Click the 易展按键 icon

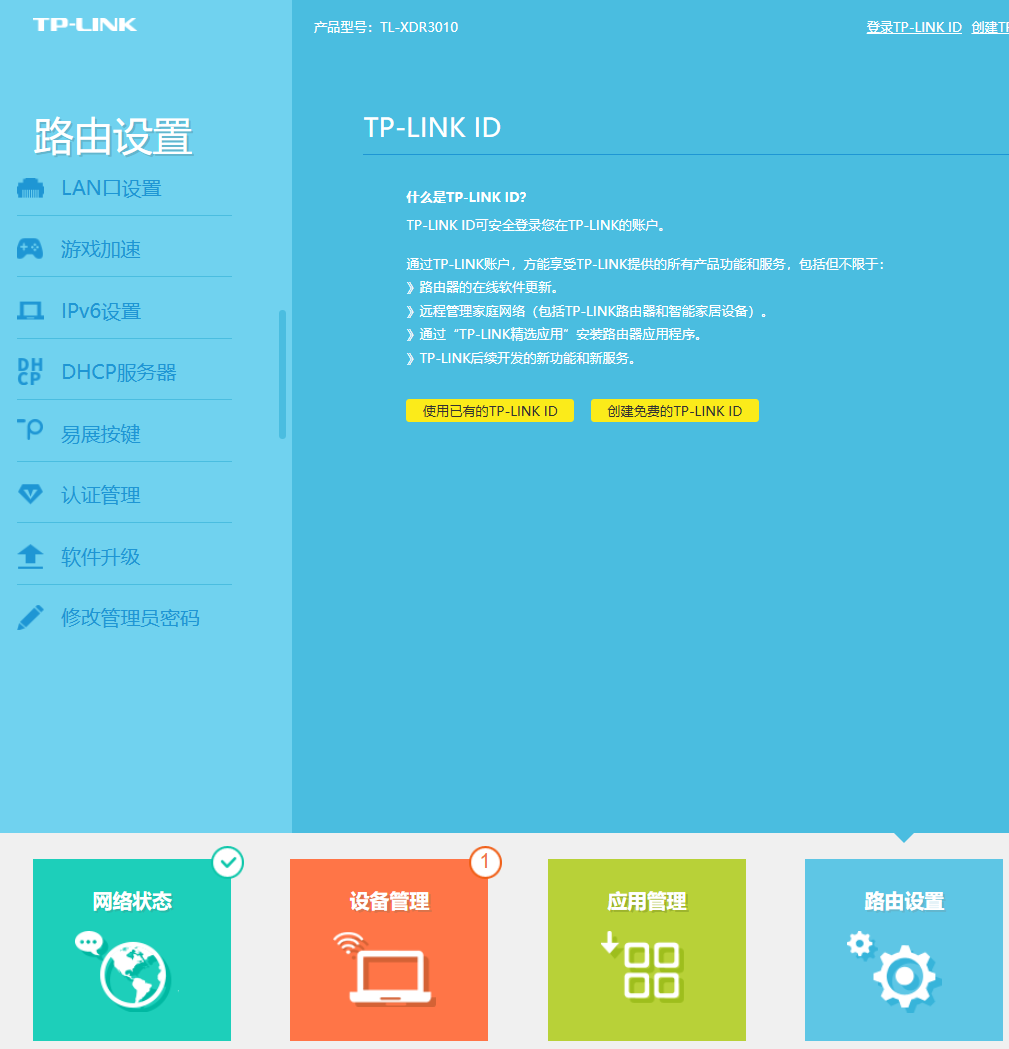pyautogui.click(x=30, y=429)
